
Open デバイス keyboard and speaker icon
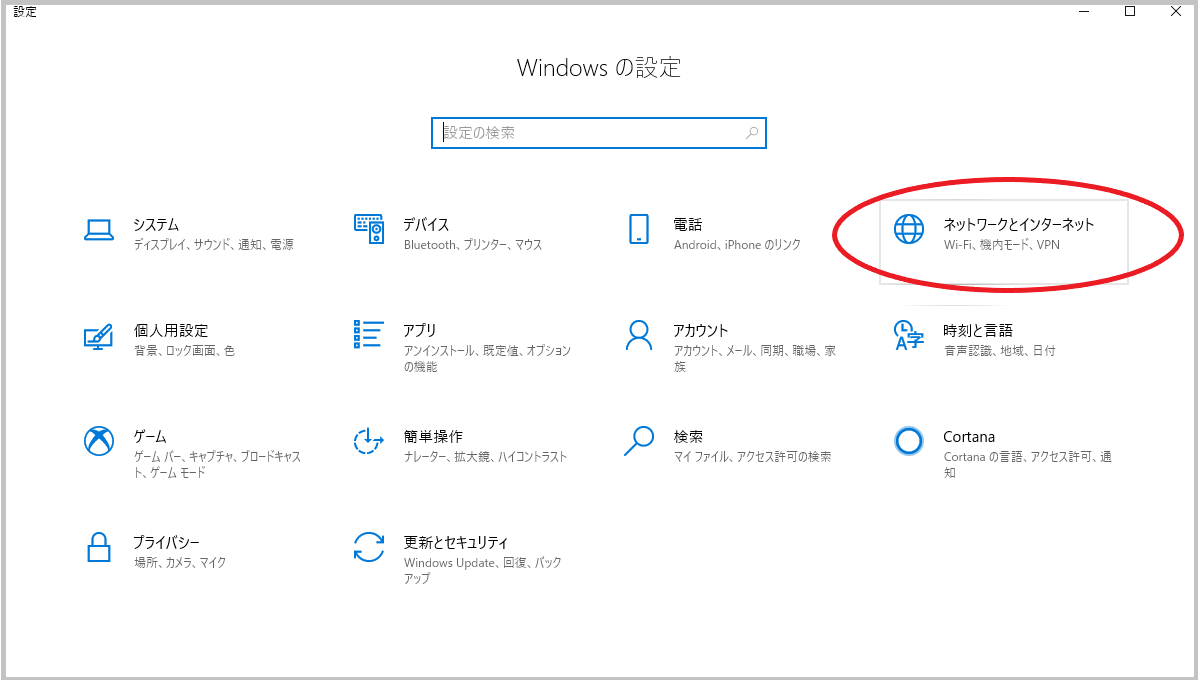click(369, 229)
